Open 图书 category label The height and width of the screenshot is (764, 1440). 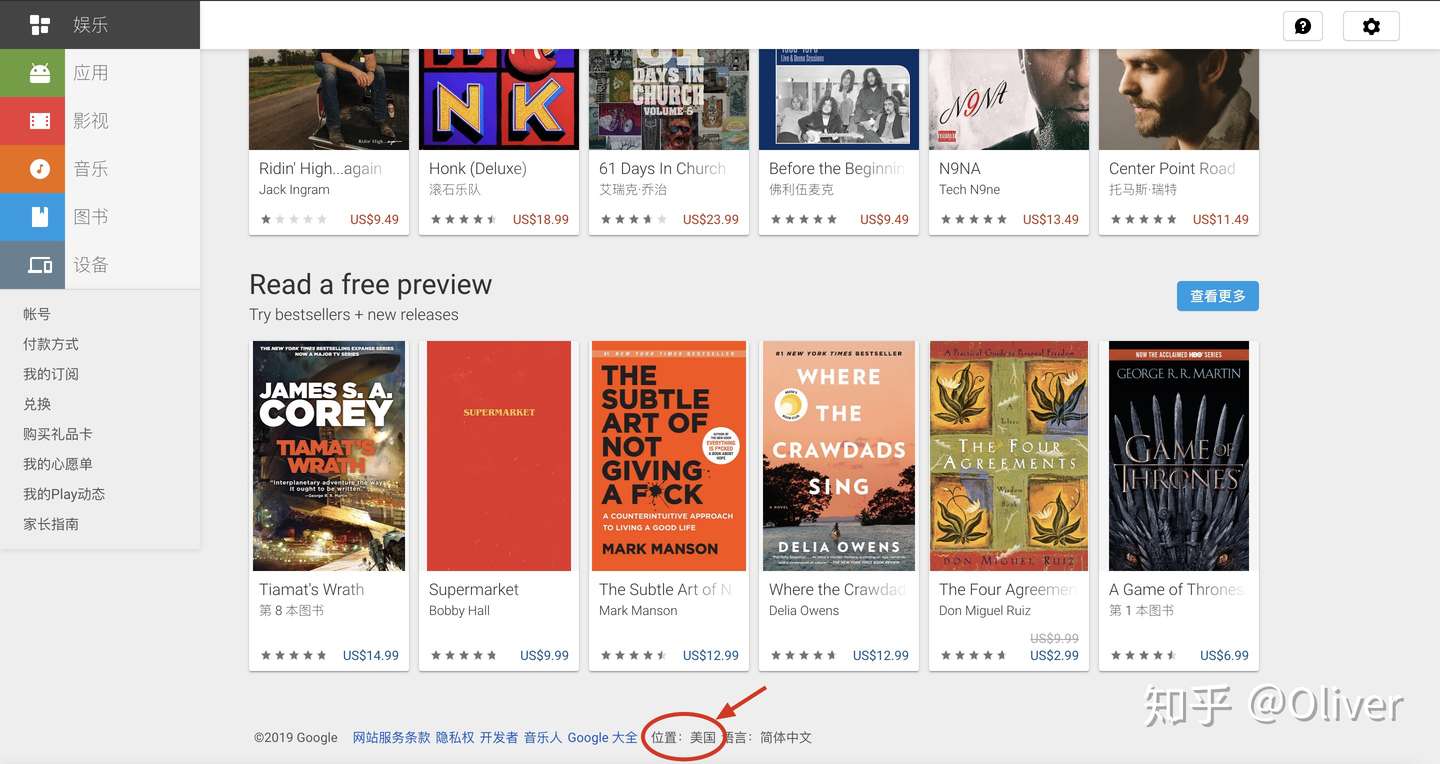(x=90, y=217)
